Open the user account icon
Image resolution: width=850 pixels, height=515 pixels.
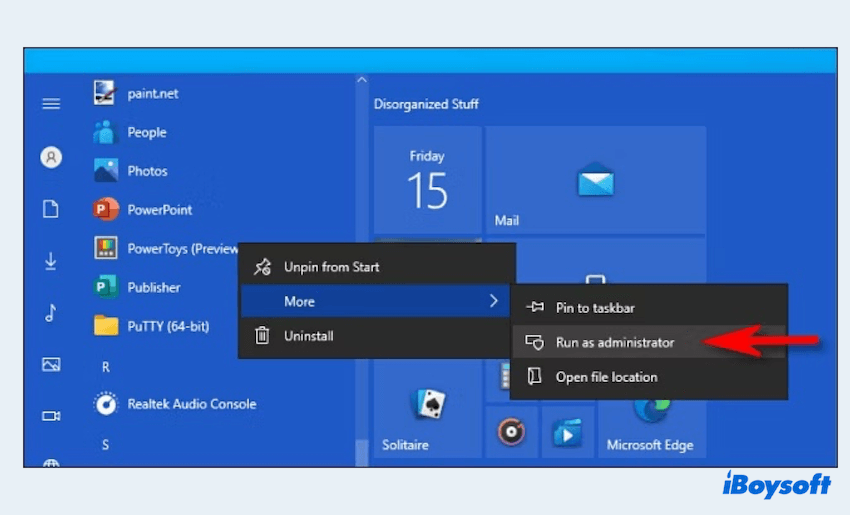[51, 157]
